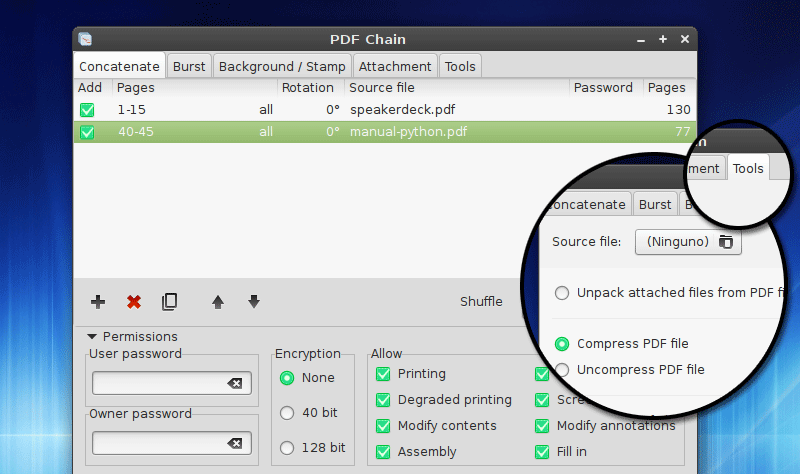Click the PDF Chain app icon in title bar

click(x=85, y=39)
